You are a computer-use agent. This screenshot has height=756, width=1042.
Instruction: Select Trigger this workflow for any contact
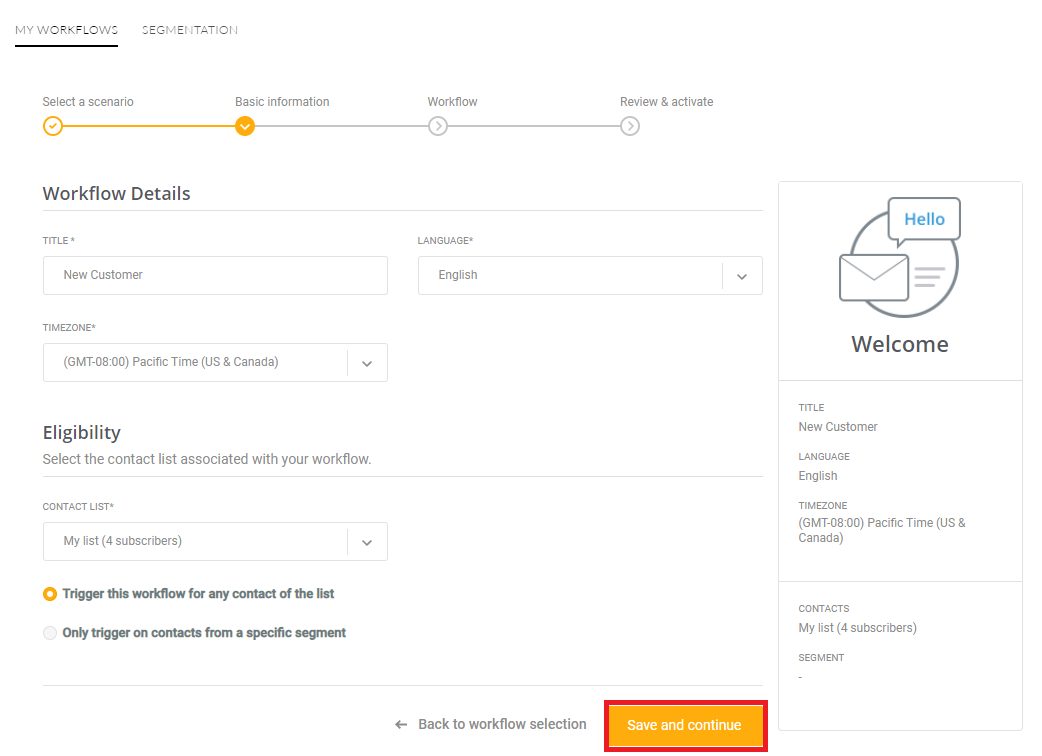click(50, 594)
